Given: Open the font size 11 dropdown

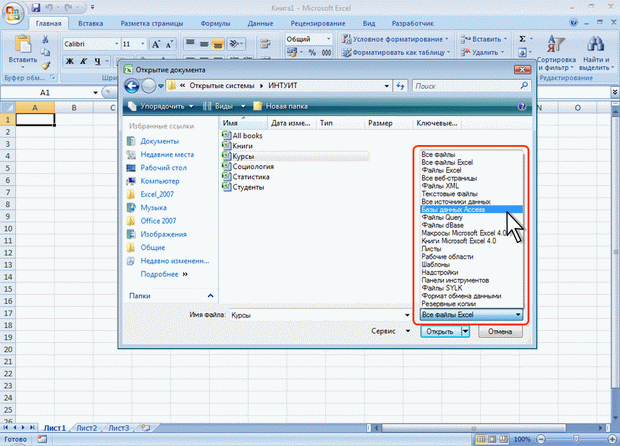Looking at the screenshot, I should (143, 44).
